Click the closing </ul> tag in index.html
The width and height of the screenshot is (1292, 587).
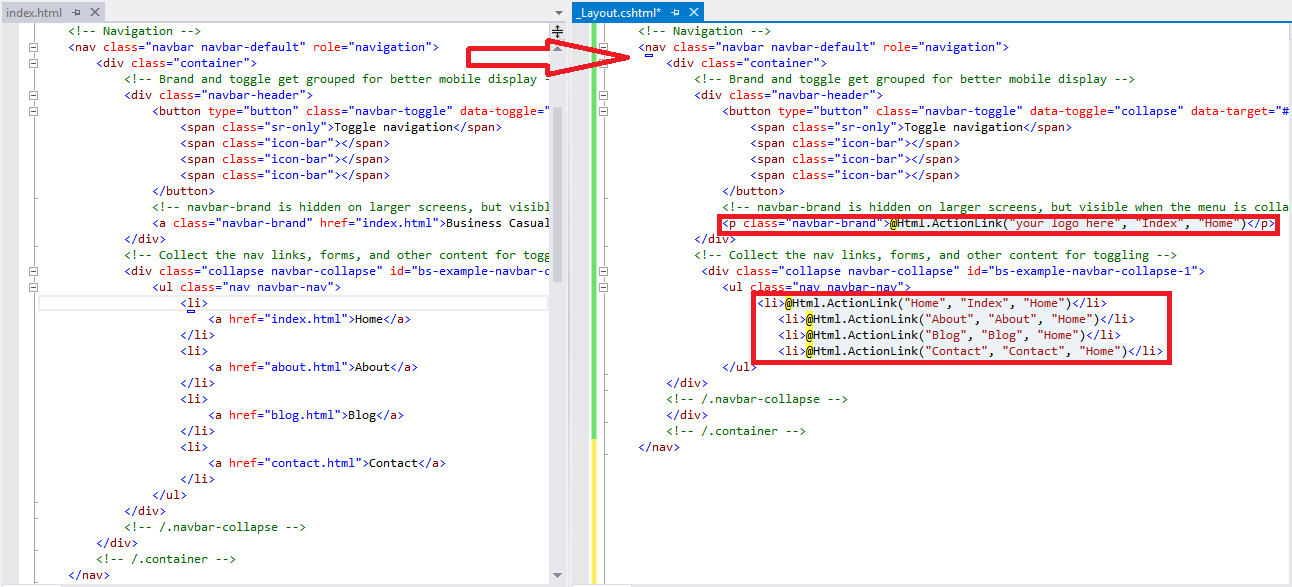pos(169,495)
